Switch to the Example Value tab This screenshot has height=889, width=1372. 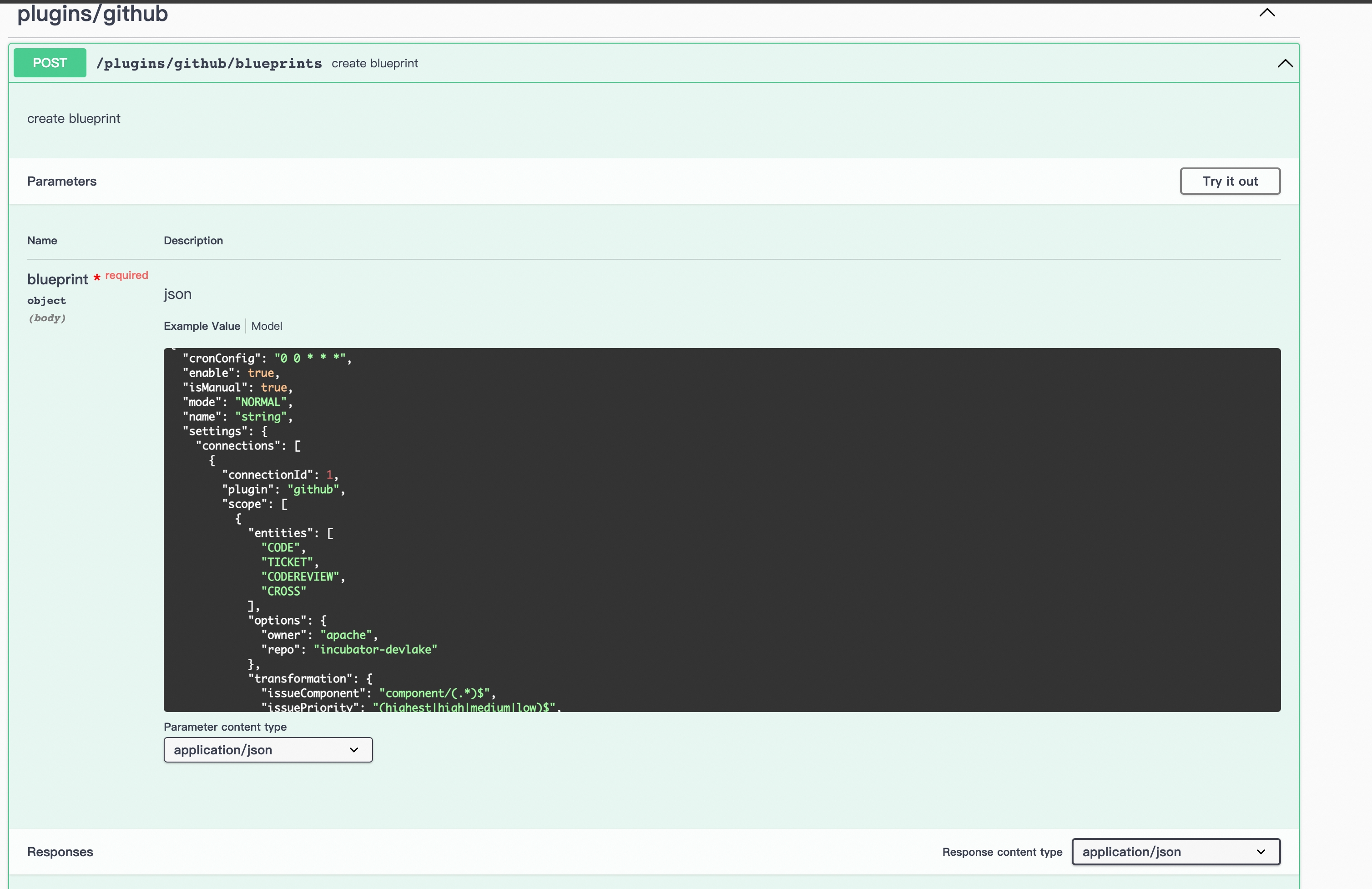[x=202, y=326]
